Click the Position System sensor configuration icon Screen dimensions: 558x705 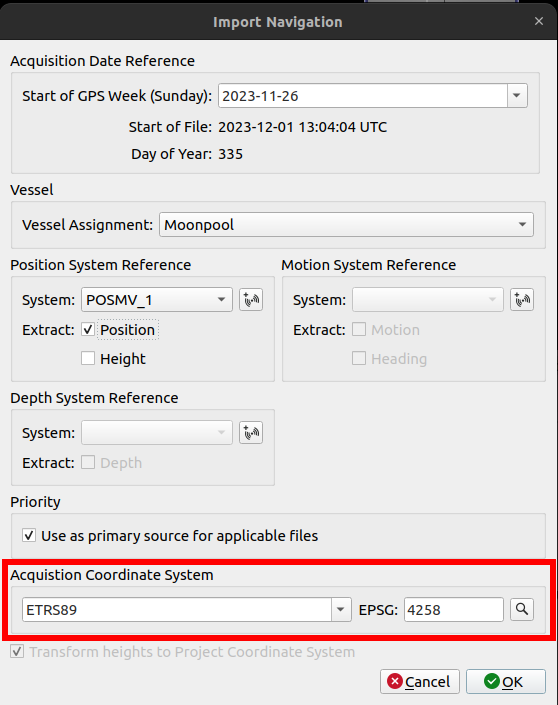click(x=251, y=299)
